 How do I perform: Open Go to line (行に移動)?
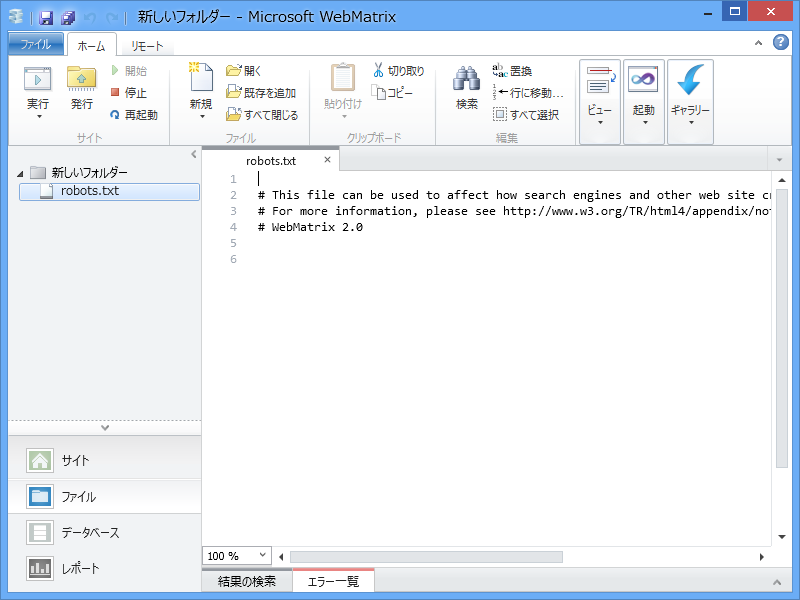coord(528,93)
